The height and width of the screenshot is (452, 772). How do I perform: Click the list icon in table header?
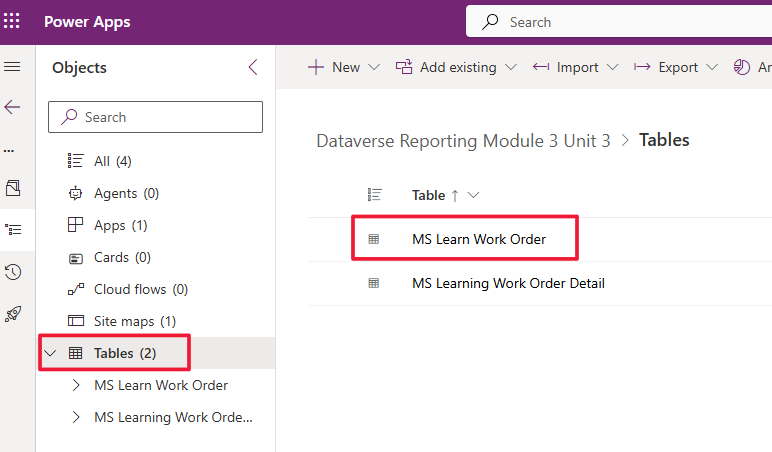[375, 195]
